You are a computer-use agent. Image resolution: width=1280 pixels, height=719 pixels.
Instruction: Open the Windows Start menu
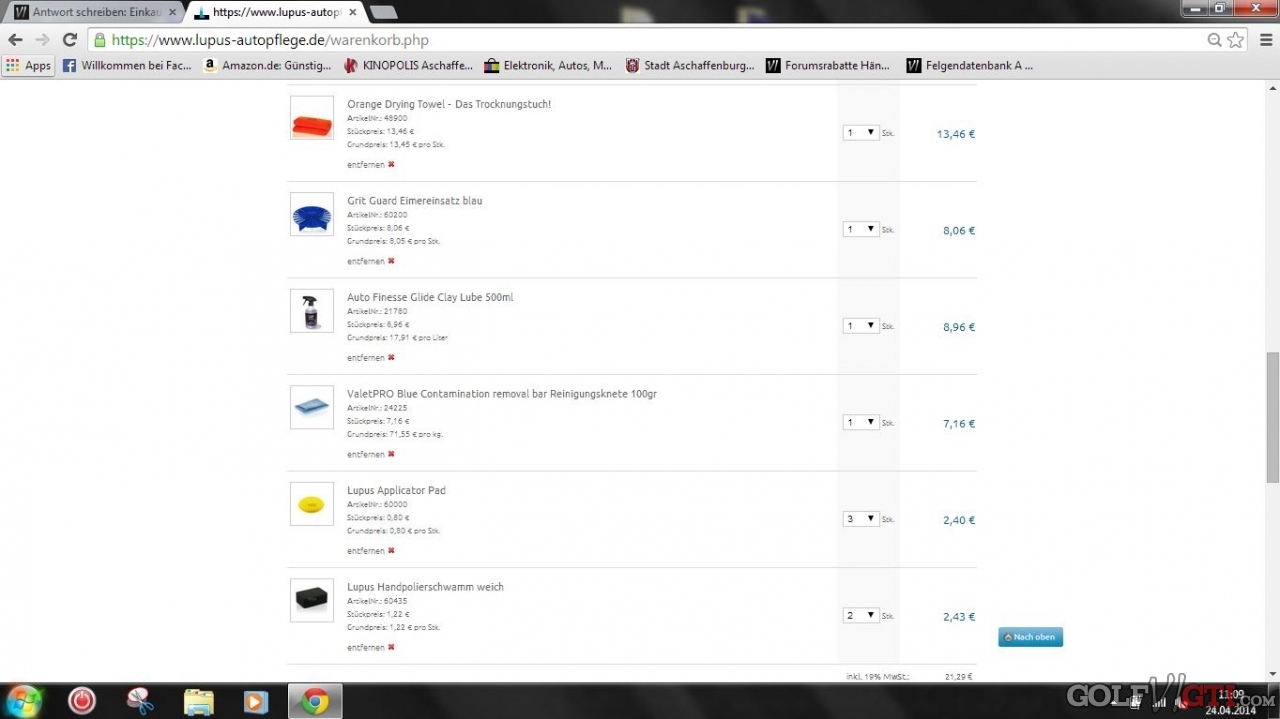pos(24,701)
